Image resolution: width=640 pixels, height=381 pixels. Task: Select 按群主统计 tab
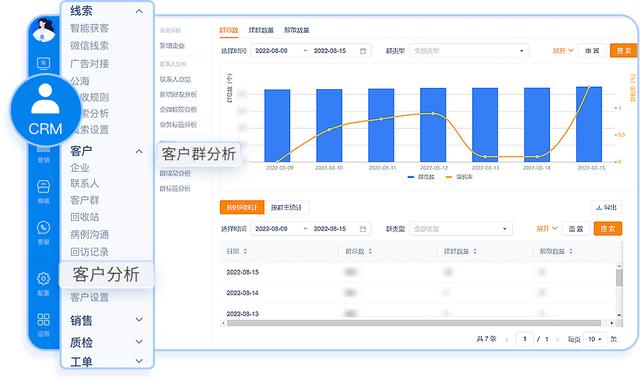[287, 207]
